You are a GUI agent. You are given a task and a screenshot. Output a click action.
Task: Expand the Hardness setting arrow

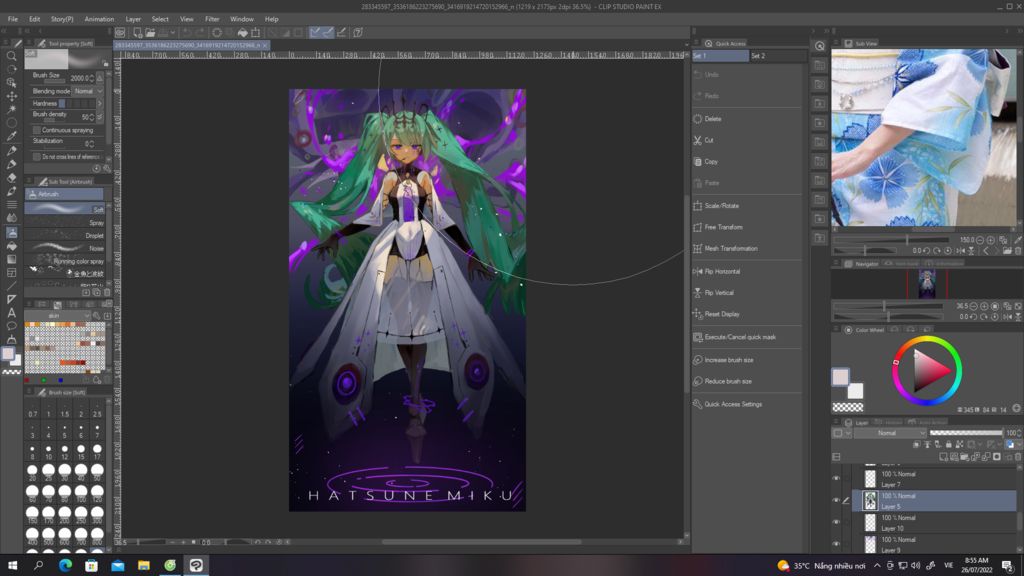tap(100, 103)
